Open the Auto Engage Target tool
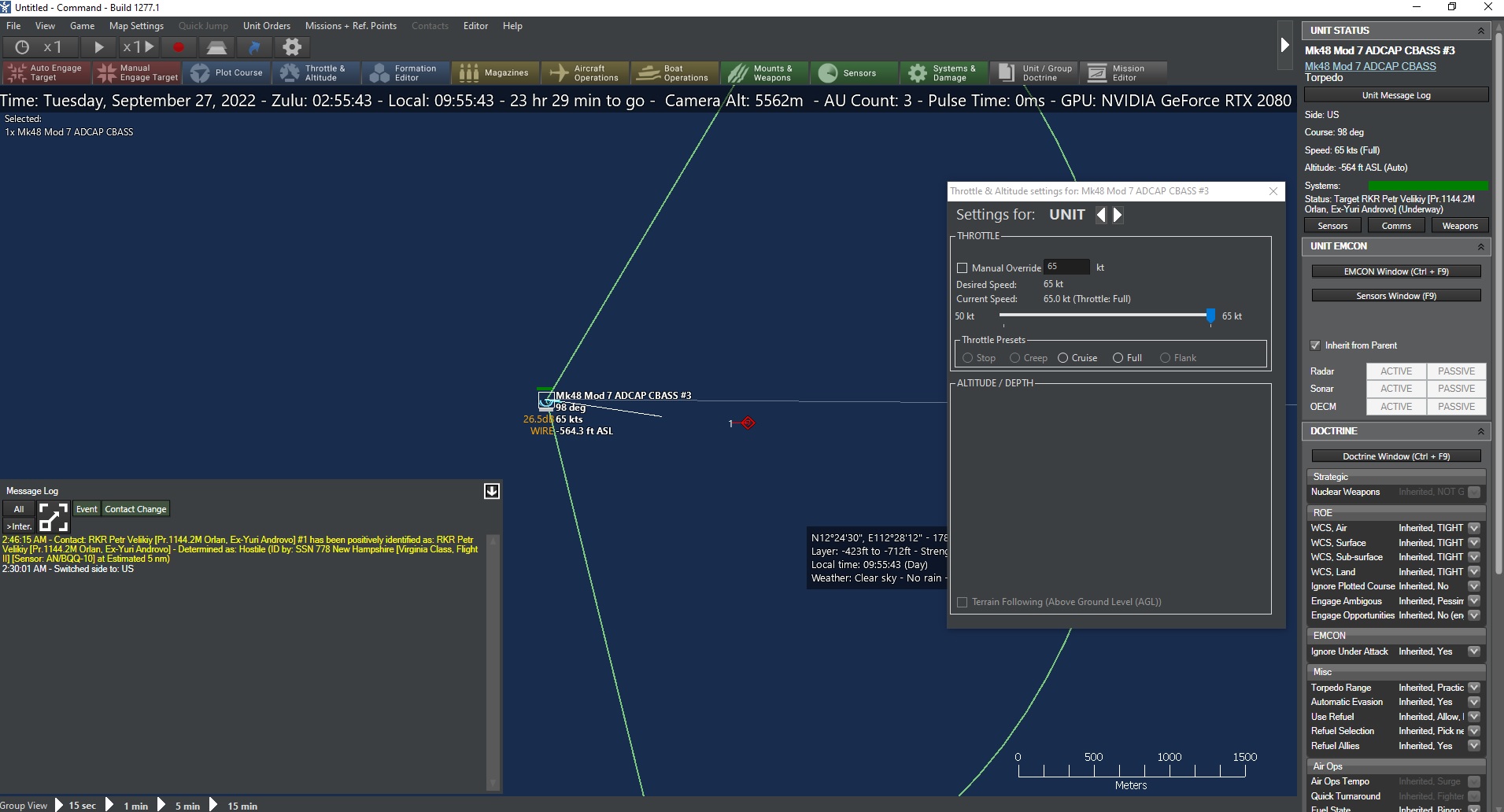 coord(46,73)
